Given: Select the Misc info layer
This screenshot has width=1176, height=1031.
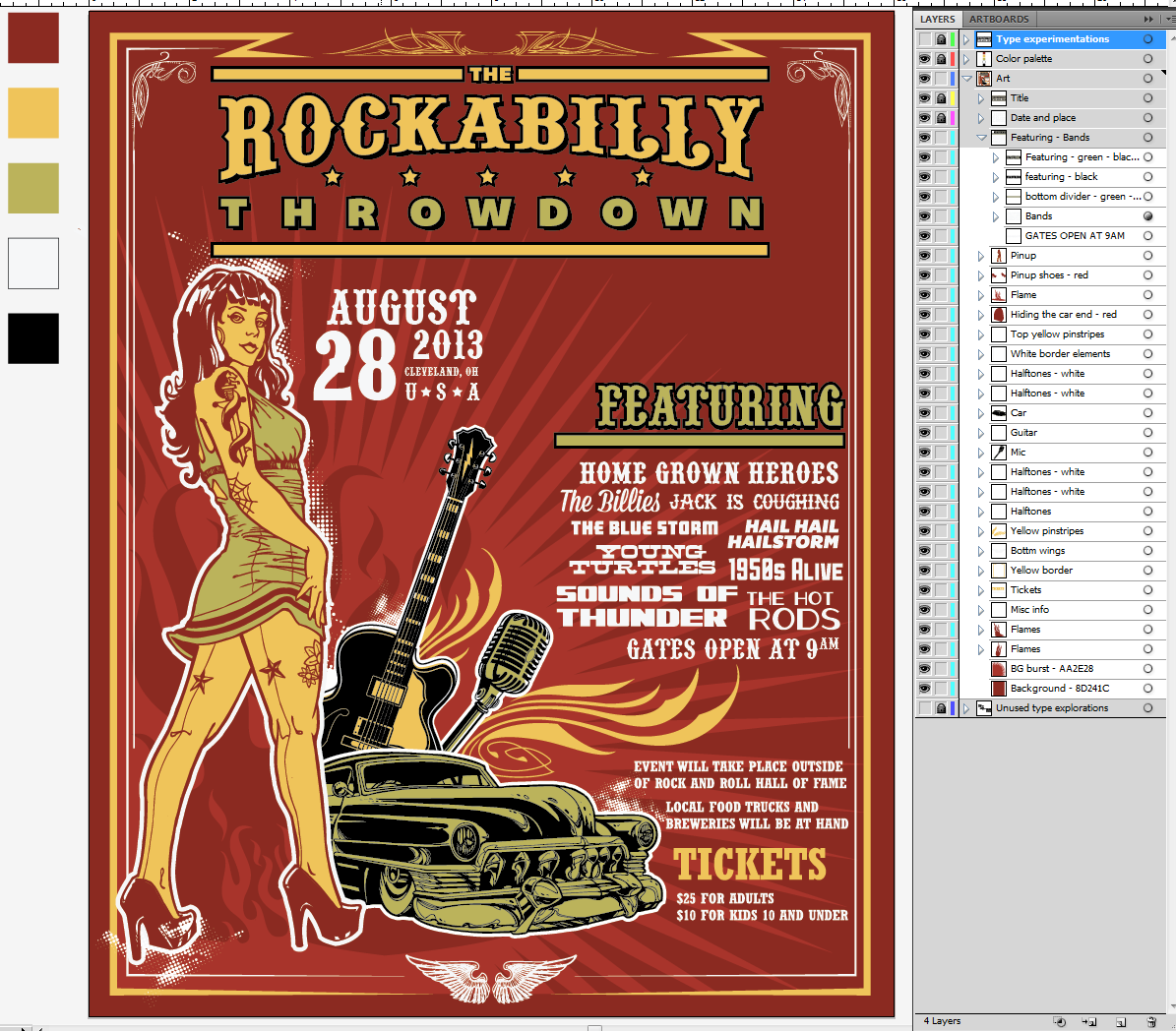Looking at the screenshot, I should pyautogui.click(x=1029, y=610).
